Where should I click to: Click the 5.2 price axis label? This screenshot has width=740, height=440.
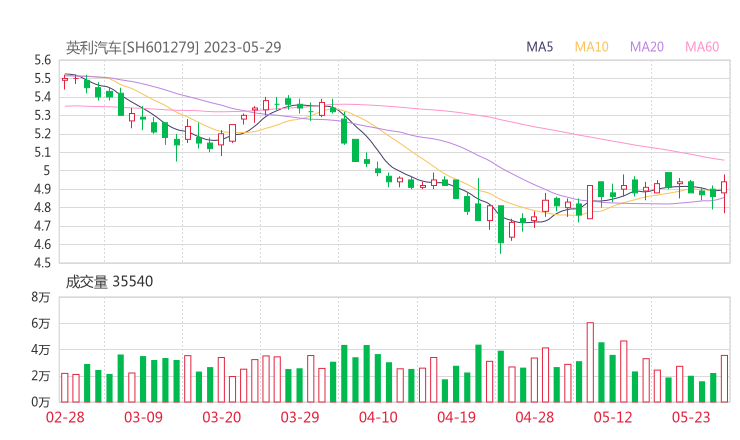42,134
